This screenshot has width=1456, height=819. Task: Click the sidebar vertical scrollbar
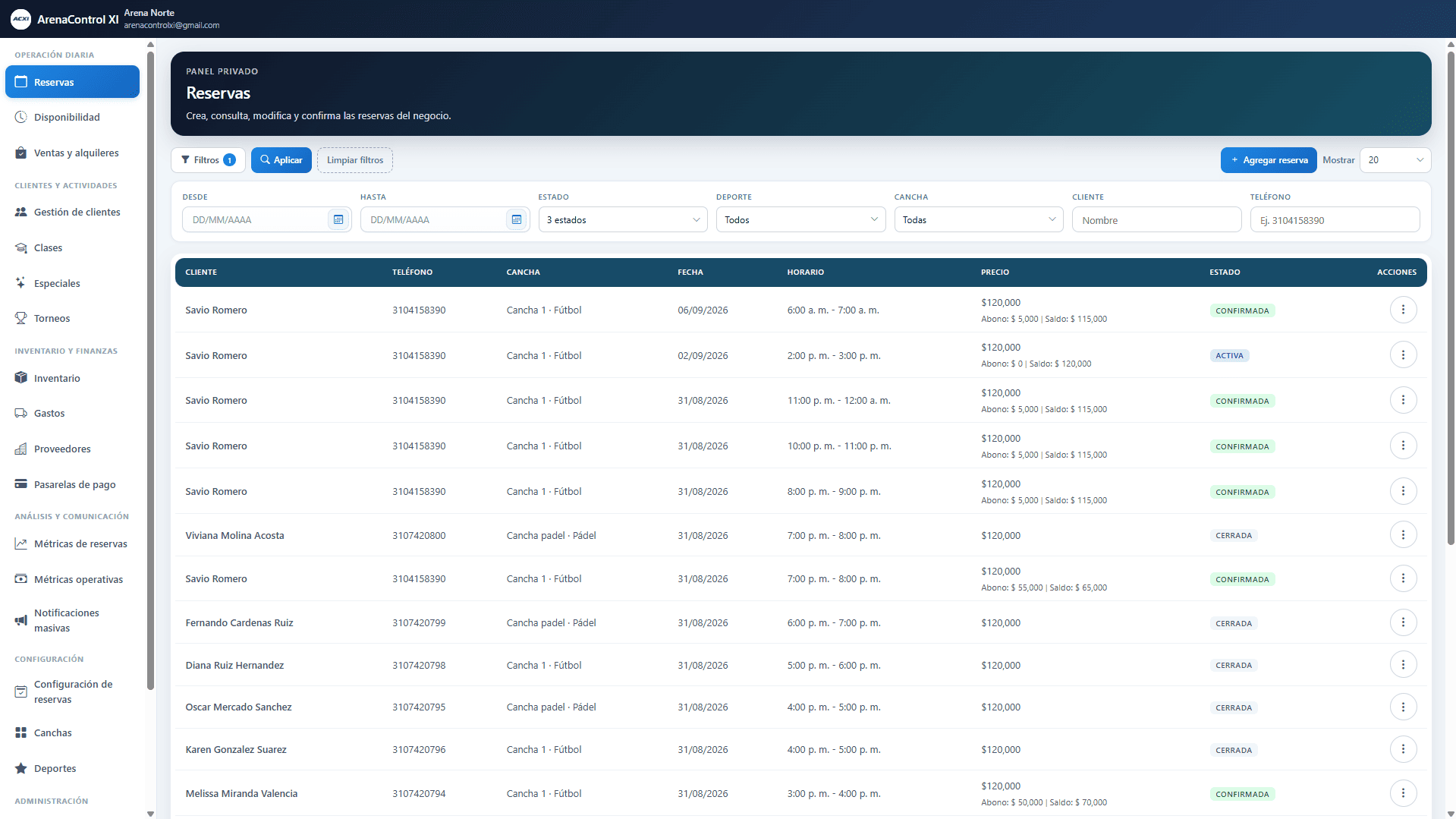click(x=150, y=370)
